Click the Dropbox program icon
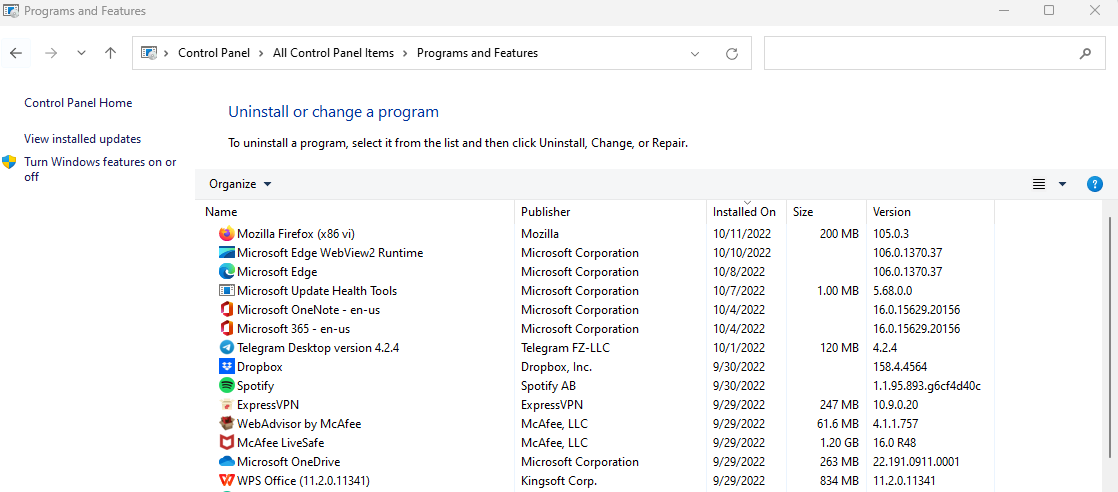 click(226, 367)
